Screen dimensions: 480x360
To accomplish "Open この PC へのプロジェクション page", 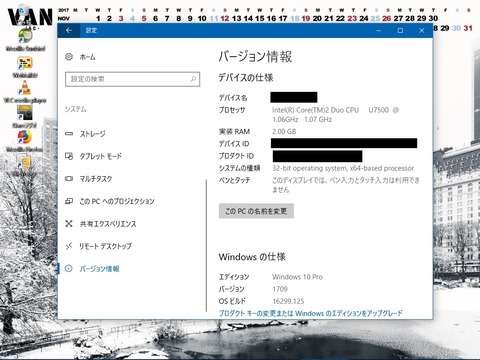I will click(117, 201).
